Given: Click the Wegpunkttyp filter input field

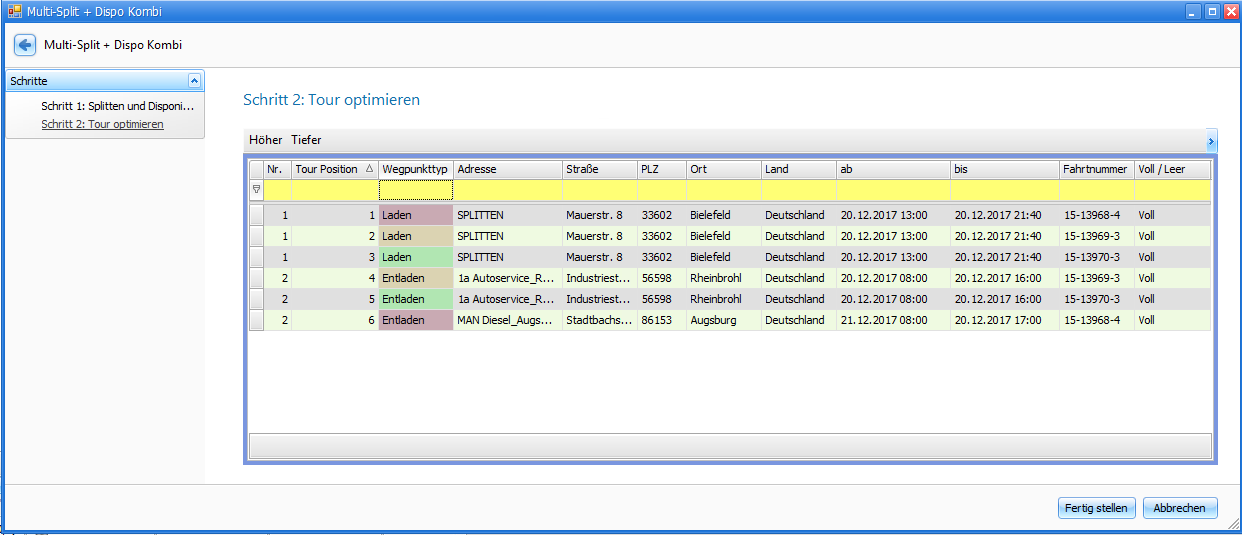Looking at the screenshot, I should tap(415, 190).
